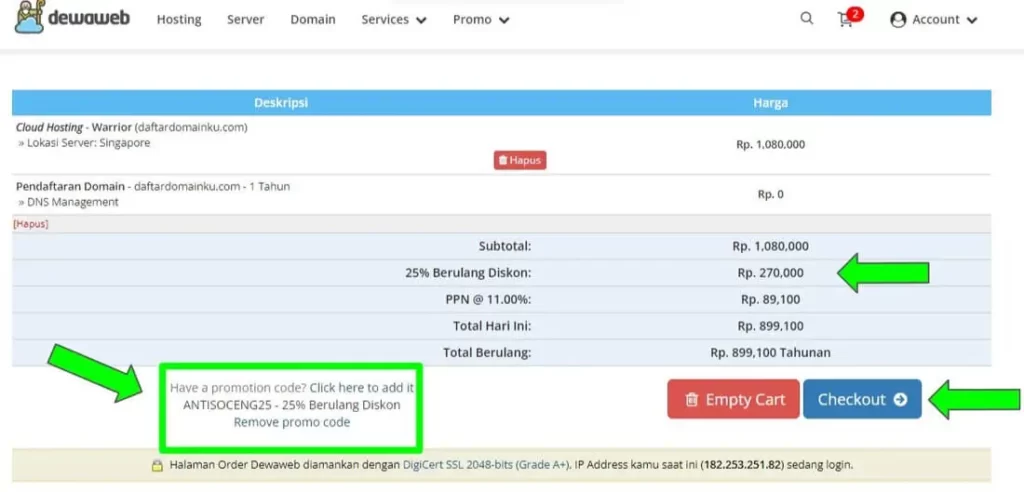This screenshot has width=1024, height=492.
Task: Click the Rp. 89,100 tax value
Action: pyautogui.click(x=771, y=300)
